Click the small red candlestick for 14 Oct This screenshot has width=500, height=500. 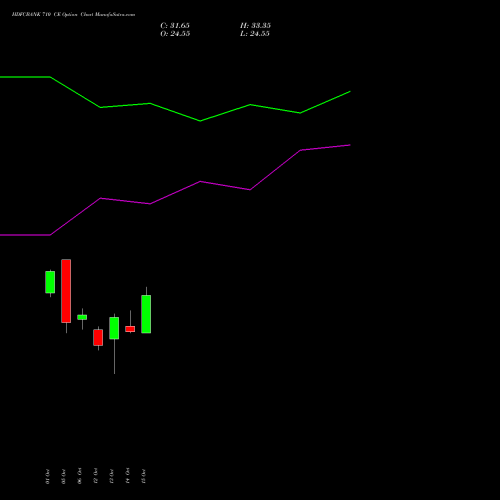click(130, 329)
